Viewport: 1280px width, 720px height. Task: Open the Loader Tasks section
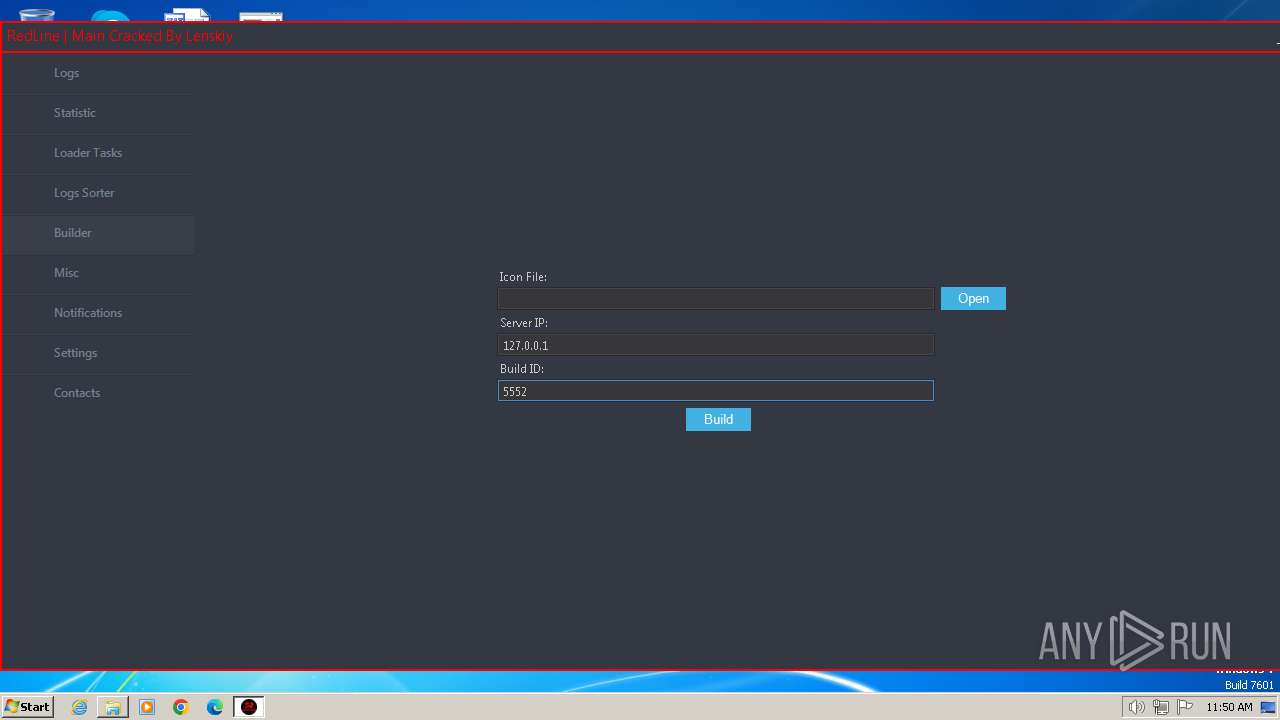(x=97, y=153)
